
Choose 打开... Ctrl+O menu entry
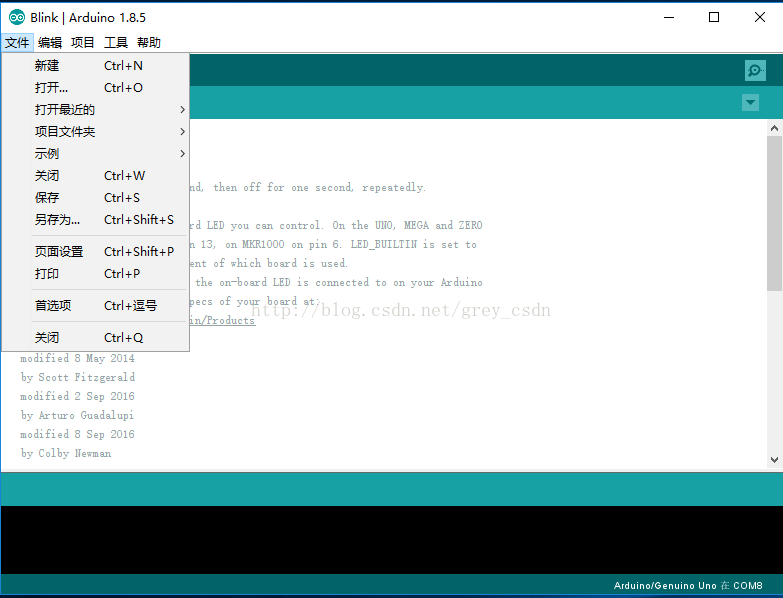click(96, 88)
